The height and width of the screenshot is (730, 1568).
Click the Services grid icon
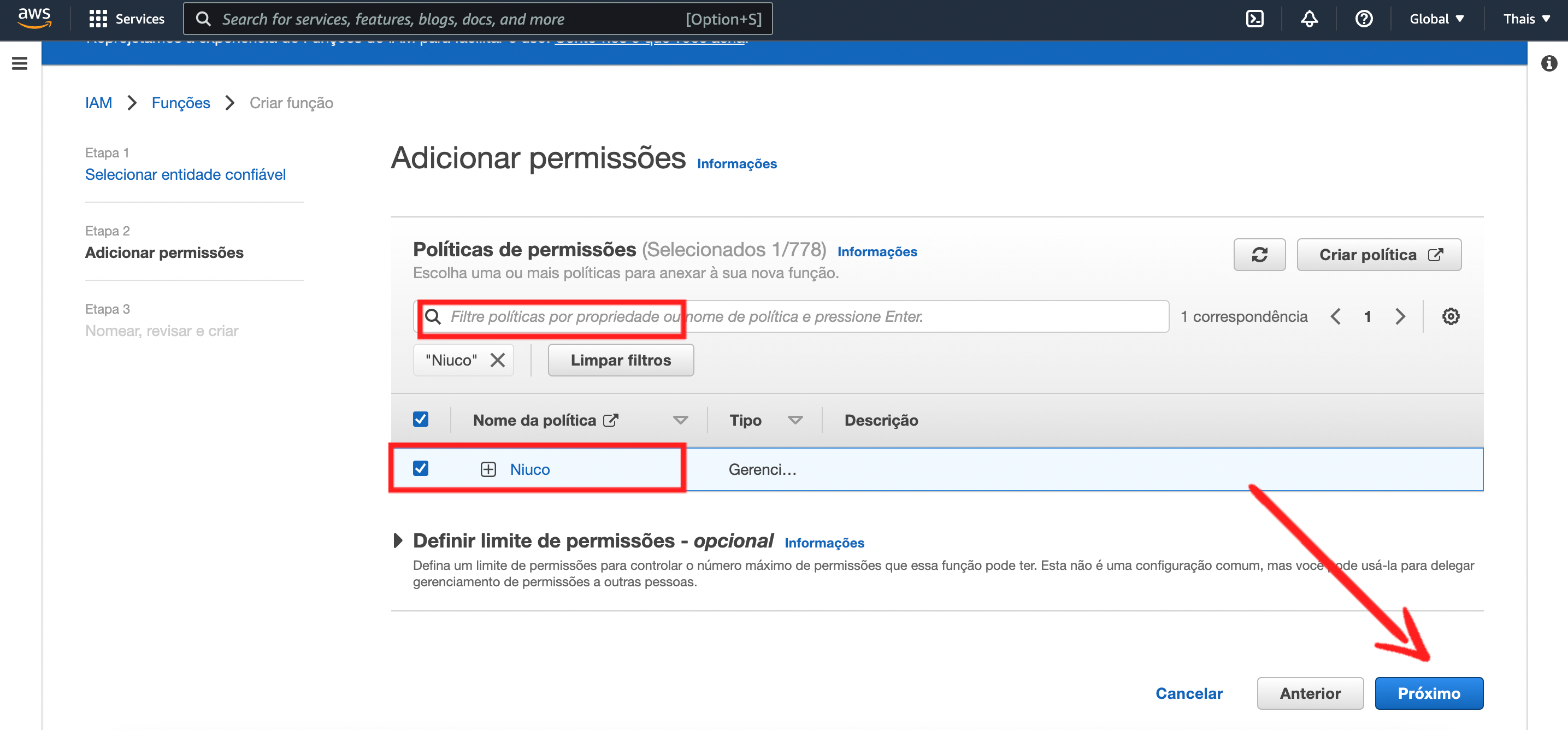tap(97, 19)
